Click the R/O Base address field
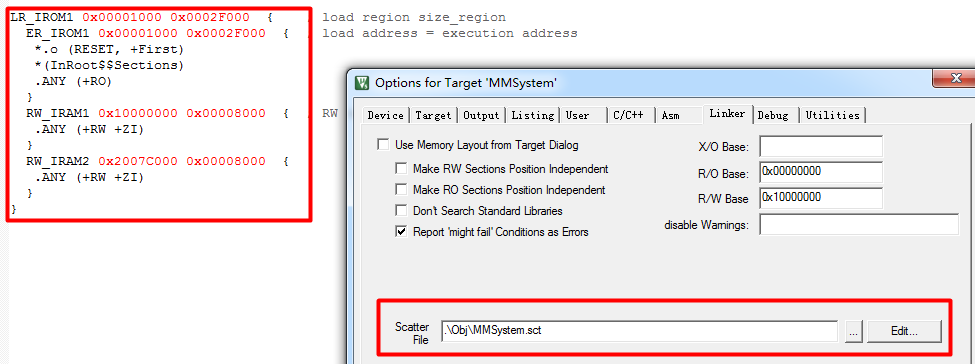975x364 pixels. click(x=821, y=172)
